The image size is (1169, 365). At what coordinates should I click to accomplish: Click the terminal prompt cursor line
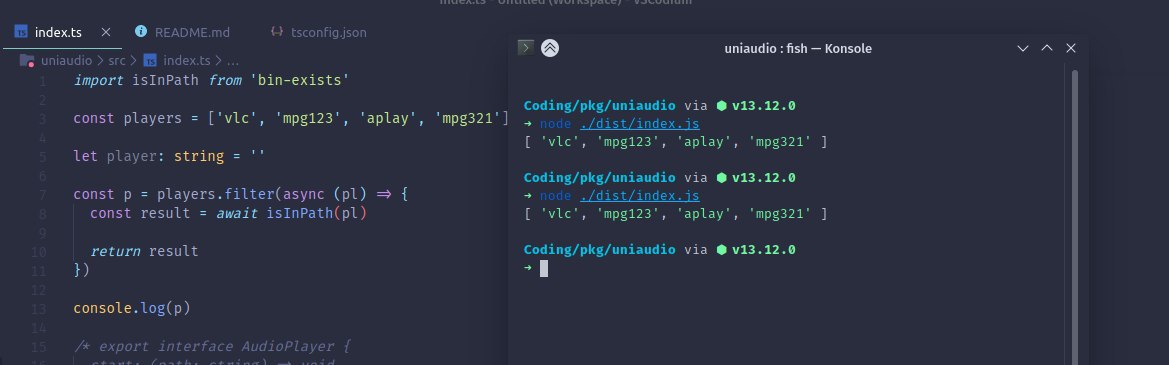point(543,268)
